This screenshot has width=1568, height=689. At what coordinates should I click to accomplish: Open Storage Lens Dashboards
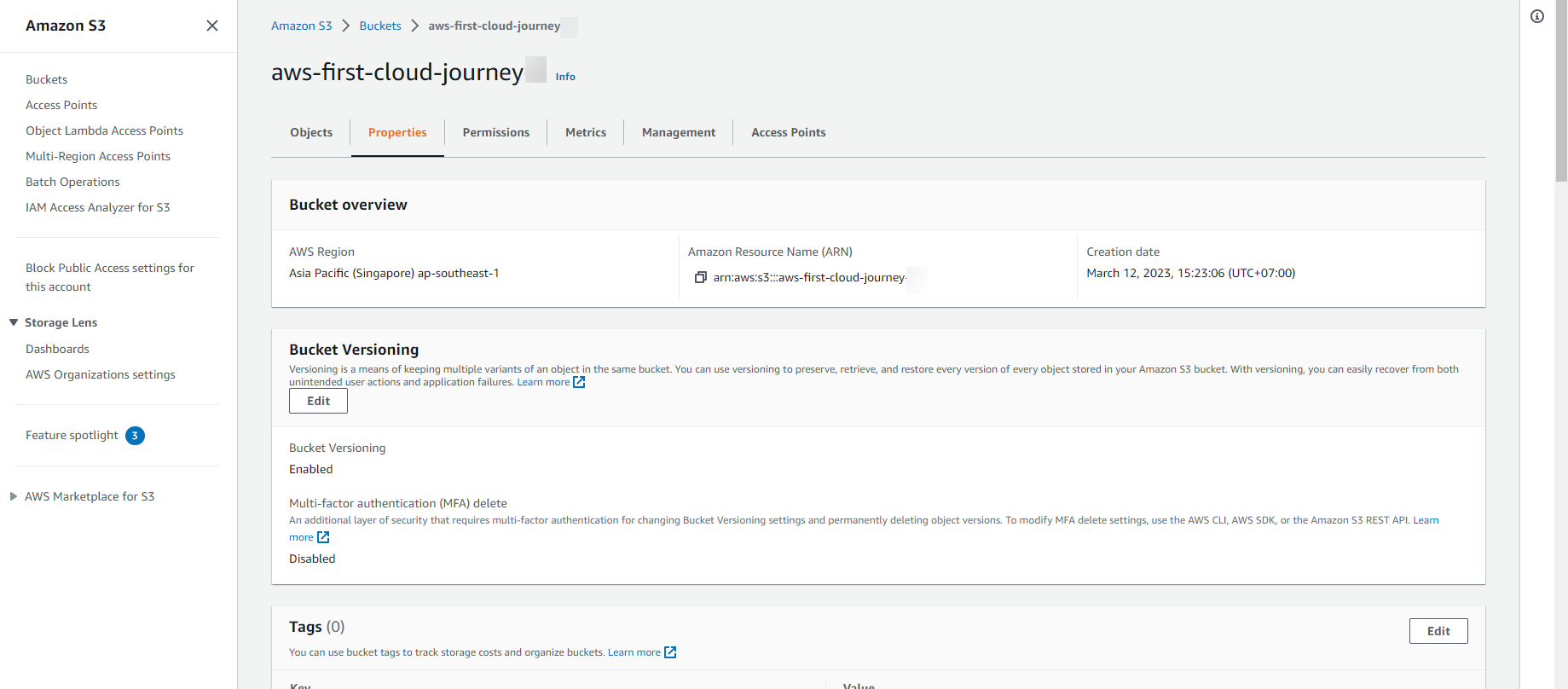click(57, 349)
